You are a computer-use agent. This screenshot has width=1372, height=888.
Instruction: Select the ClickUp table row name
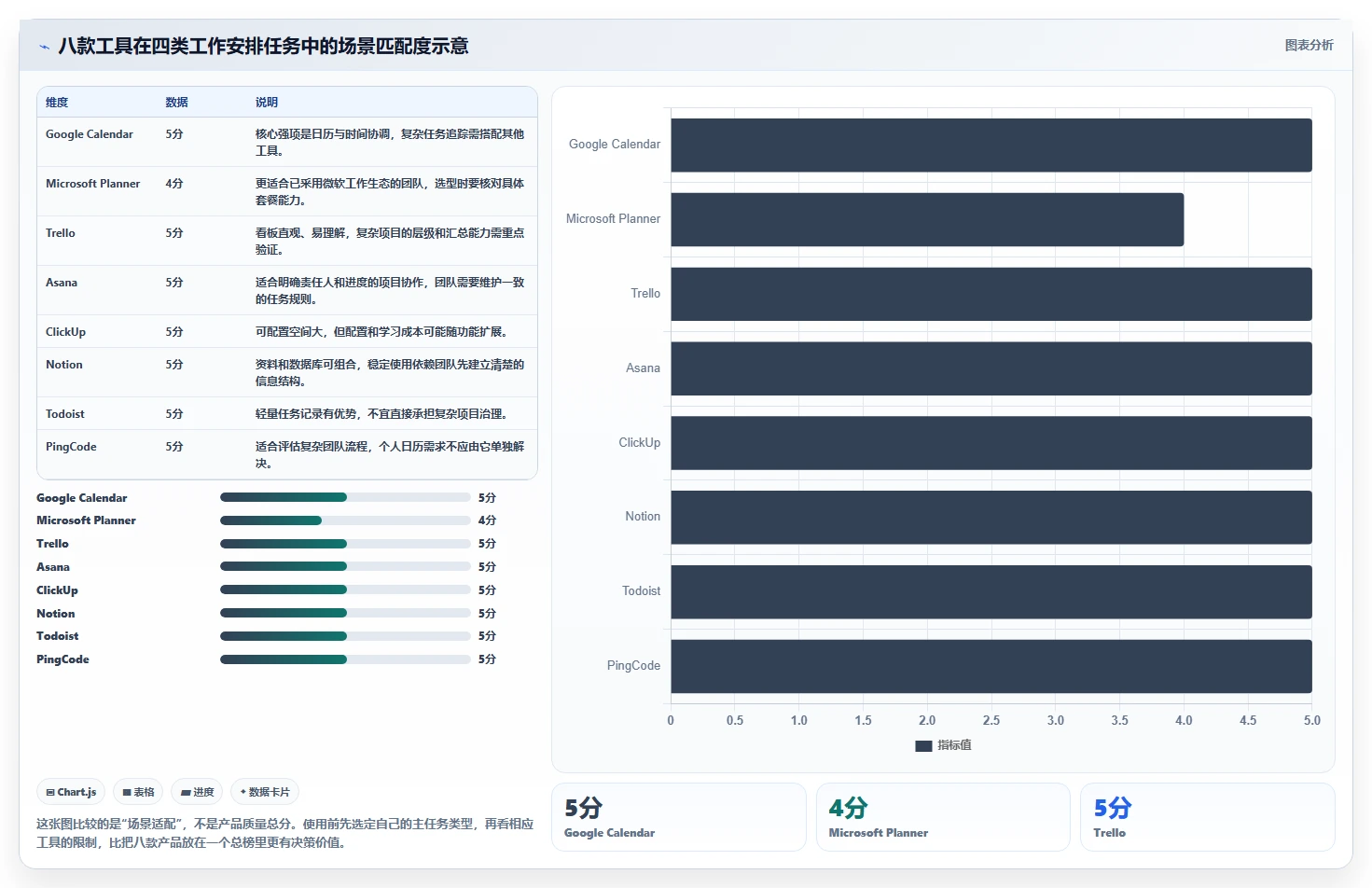[x=65, y=332]
